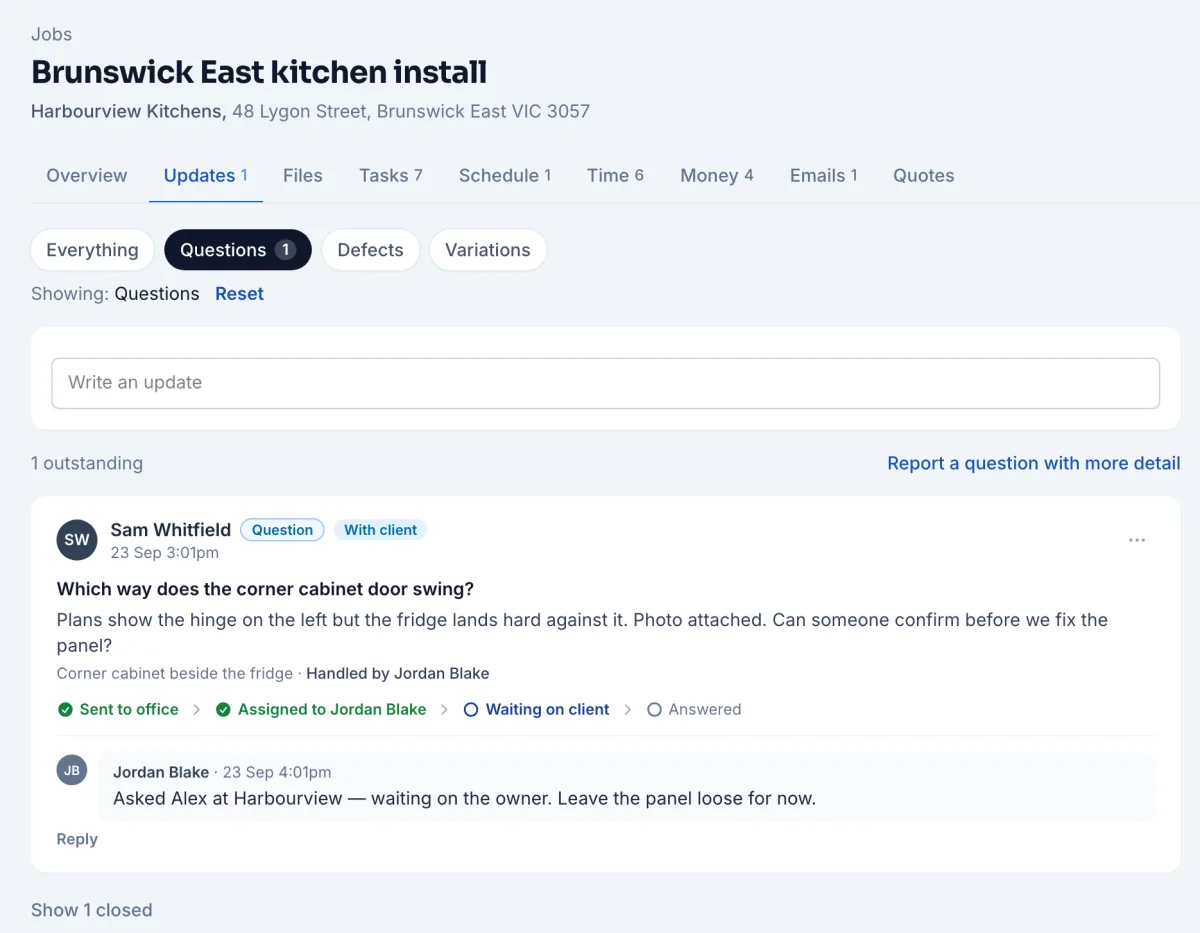
Task: Select the Assigned to Jordan Blake step
Action: (x=322, y=710)
